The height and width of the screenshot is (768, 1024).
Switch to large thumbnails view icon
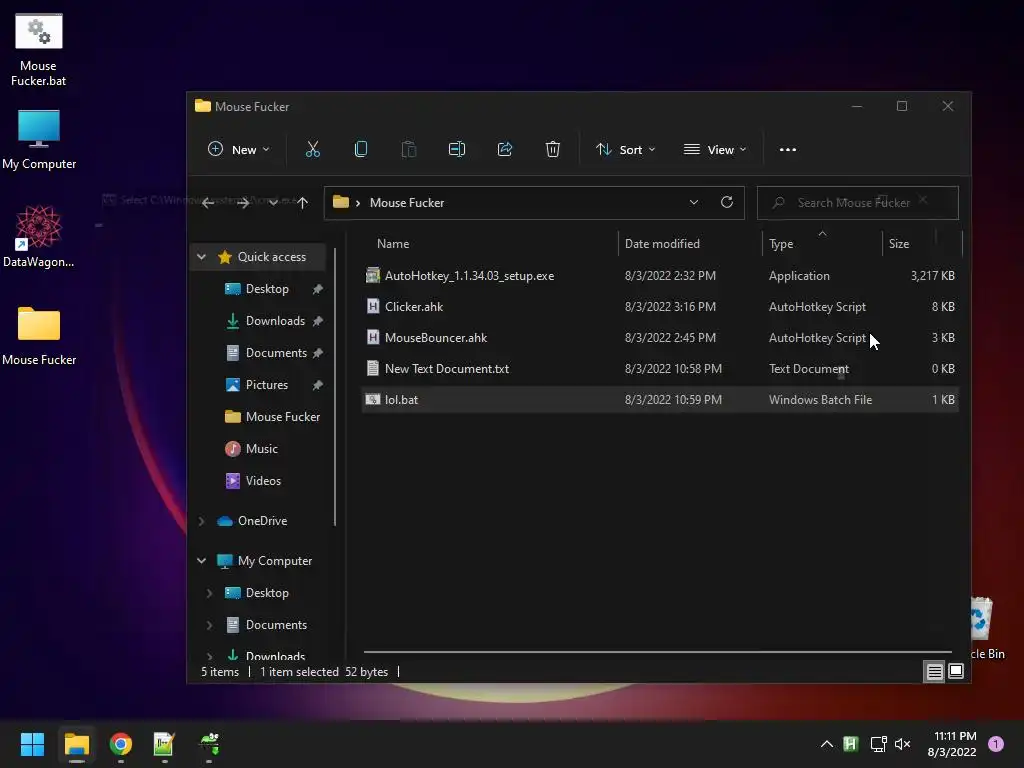[x=955, y=671]
